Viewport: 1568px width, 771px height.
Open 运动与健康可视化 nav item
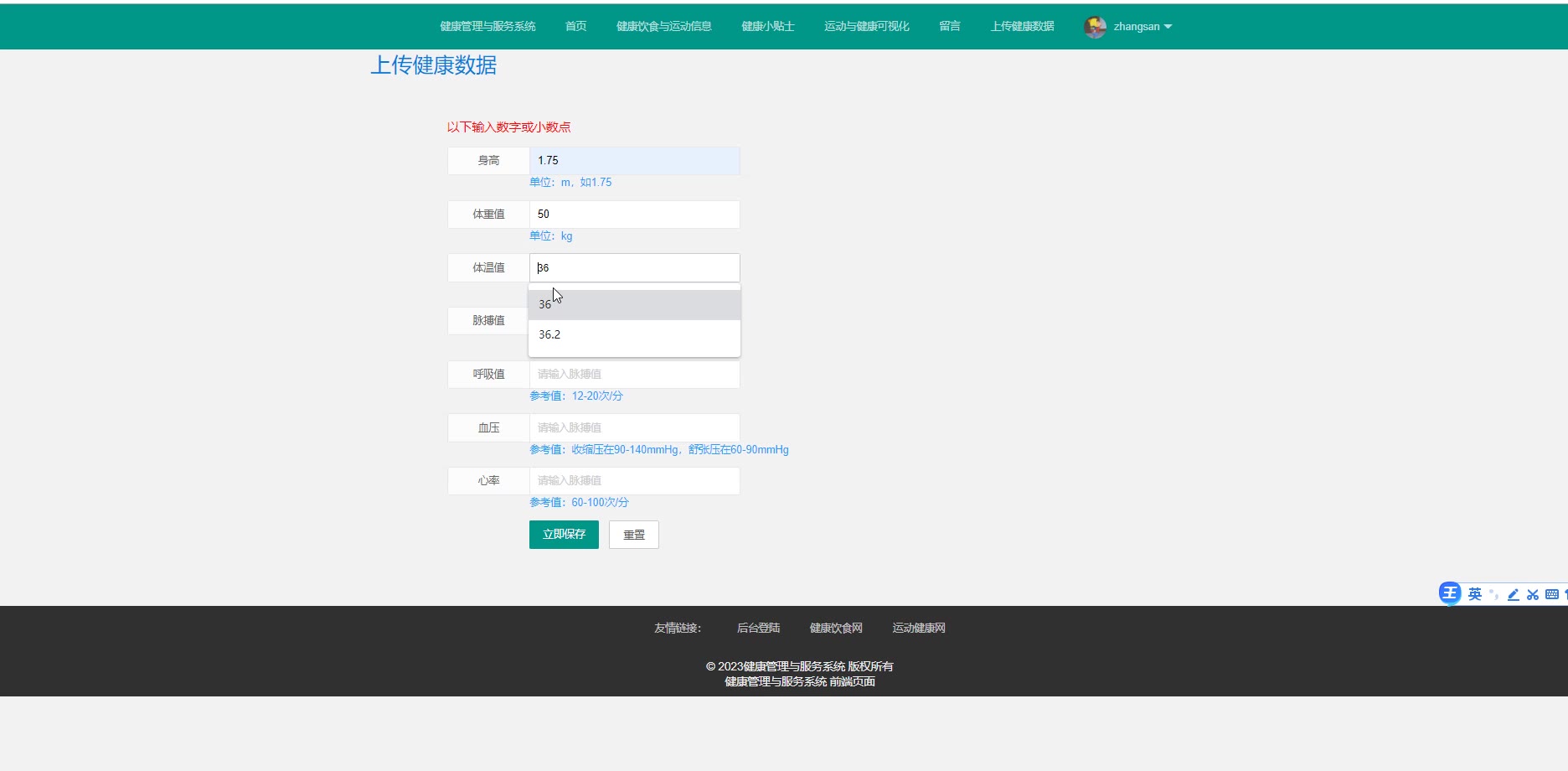[866, 27]
